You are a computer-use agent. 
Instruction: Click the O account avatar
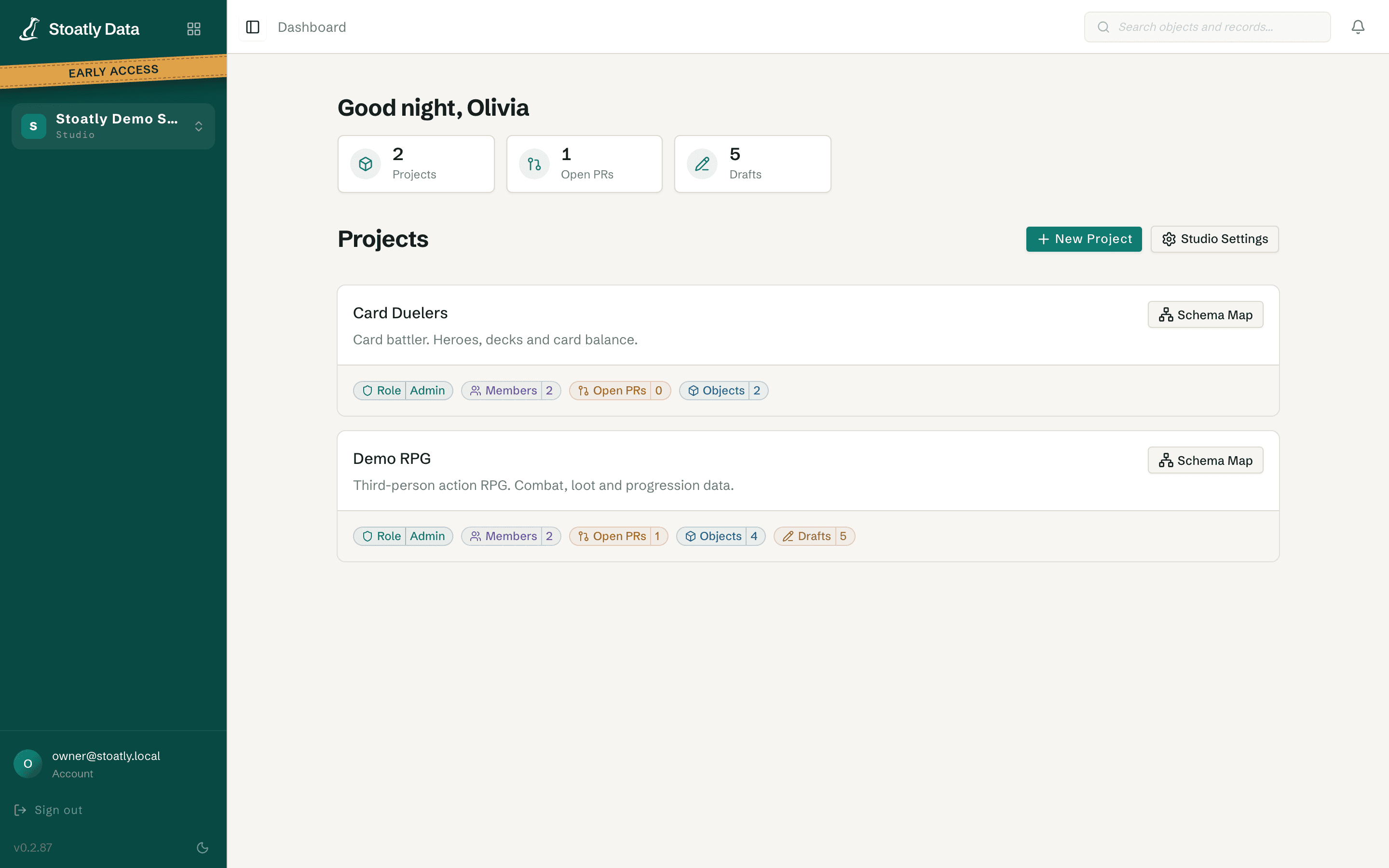coord(27,763)
